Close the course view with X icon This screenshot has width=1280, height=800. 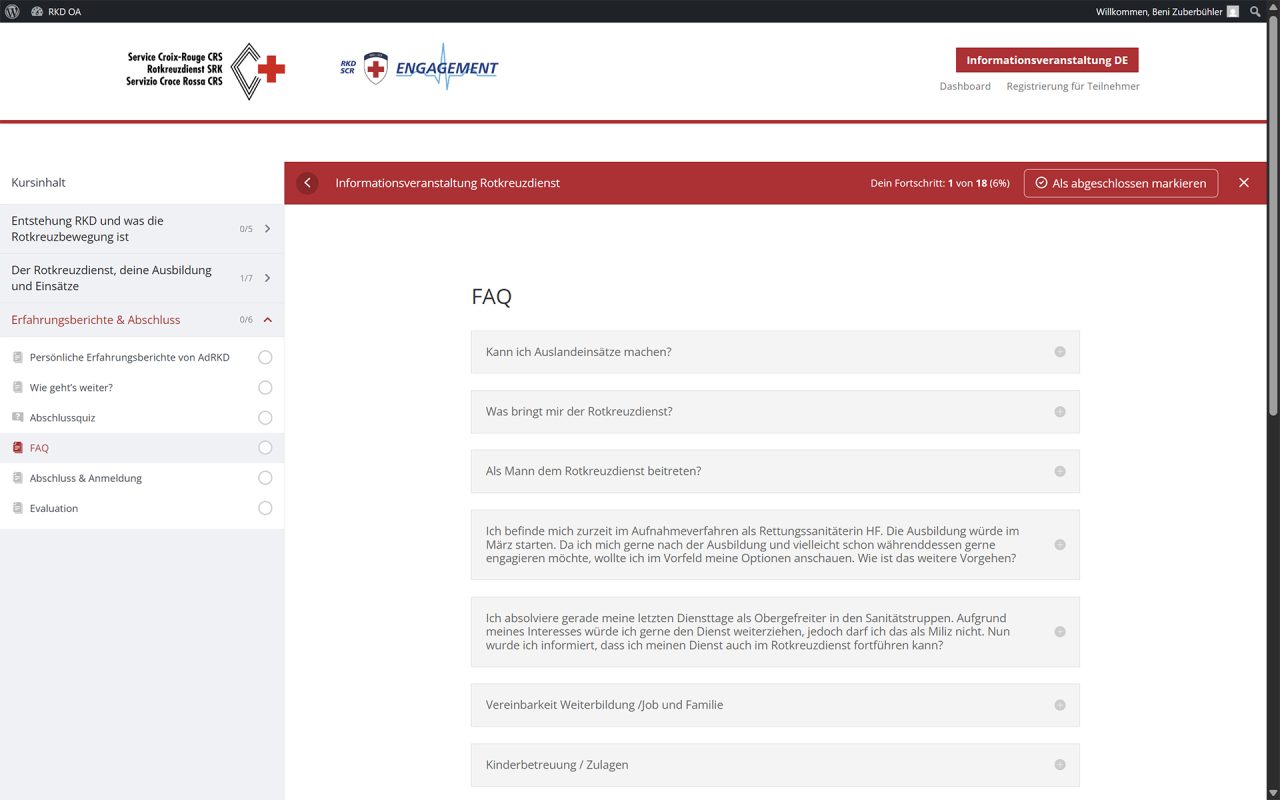point(1244,183)
